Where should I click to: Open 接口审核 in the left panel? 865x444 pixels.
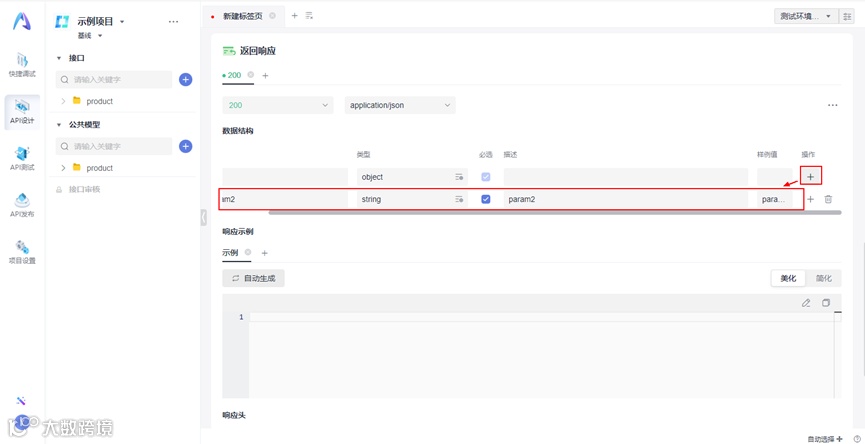[84, 189]
